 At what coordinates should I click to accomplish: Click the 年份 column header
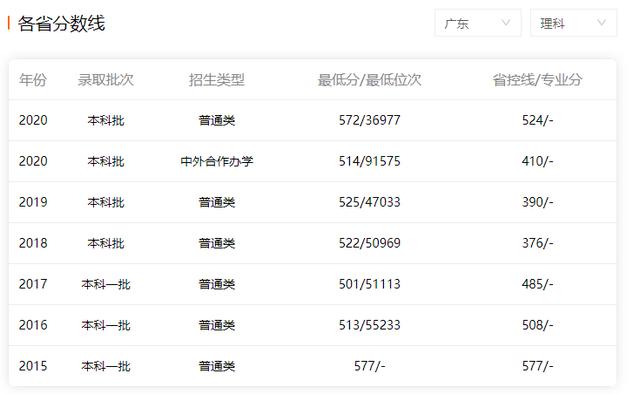[x=33, y=80]
